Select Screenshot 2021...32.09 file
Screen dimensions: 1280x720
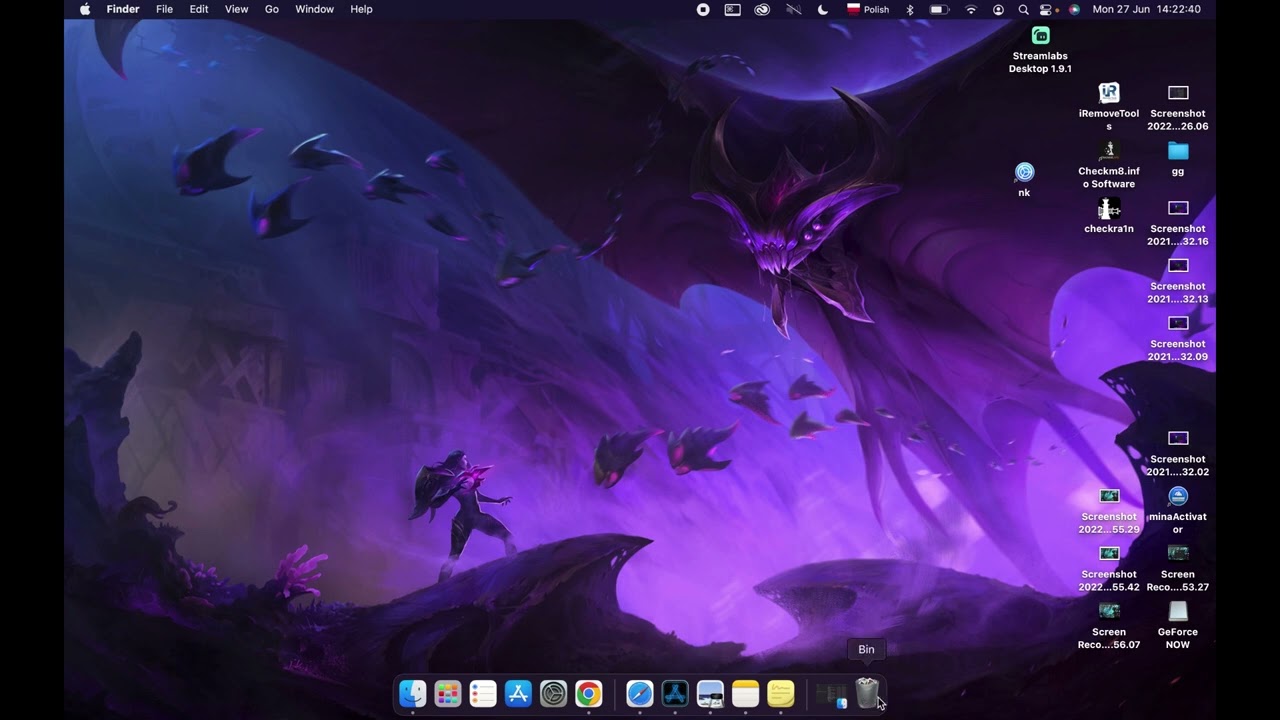[x=1178, y=323]
